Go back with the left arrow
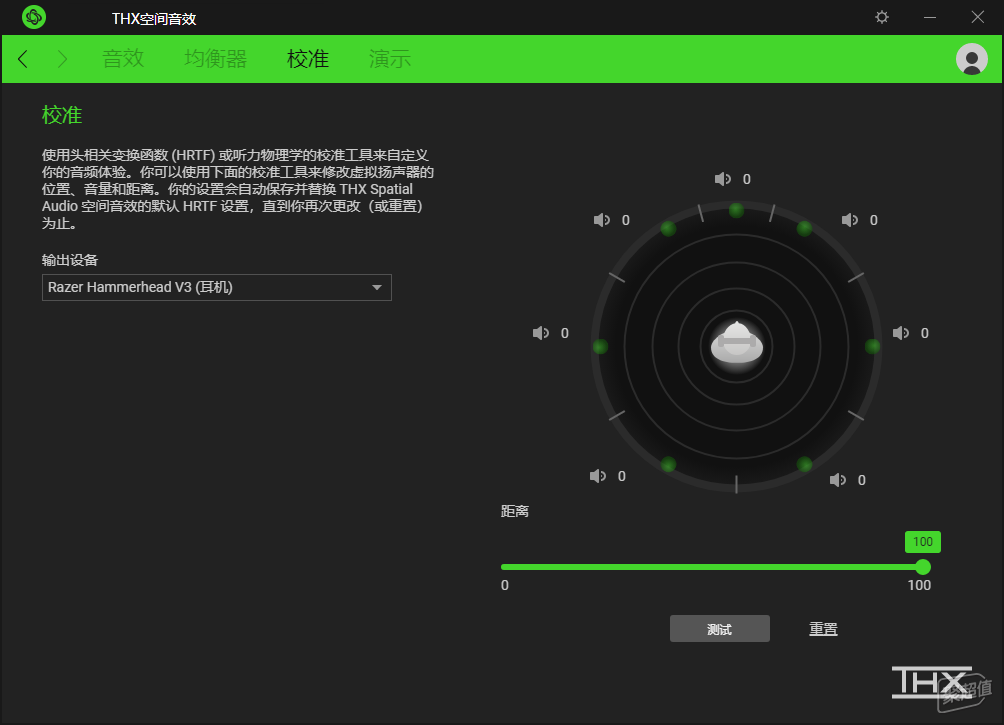Image resolution: width=1004 pixels, height=725 pixels. (x=23, y=59)
